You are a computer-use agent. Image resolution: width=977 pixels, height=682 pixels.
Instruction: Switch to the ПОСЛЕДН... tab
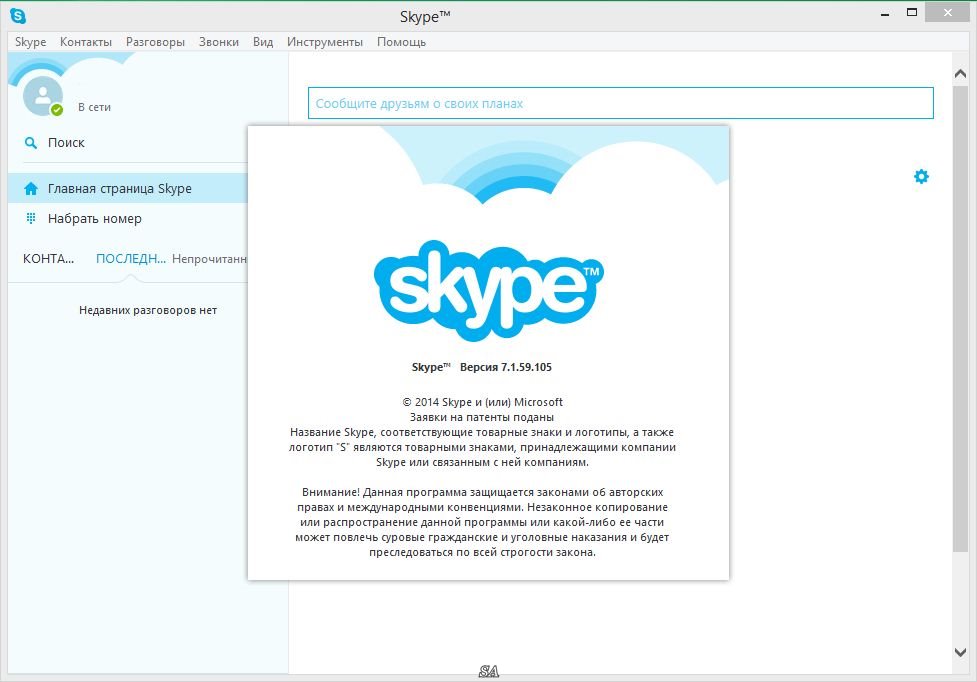(x=131, y=259)
